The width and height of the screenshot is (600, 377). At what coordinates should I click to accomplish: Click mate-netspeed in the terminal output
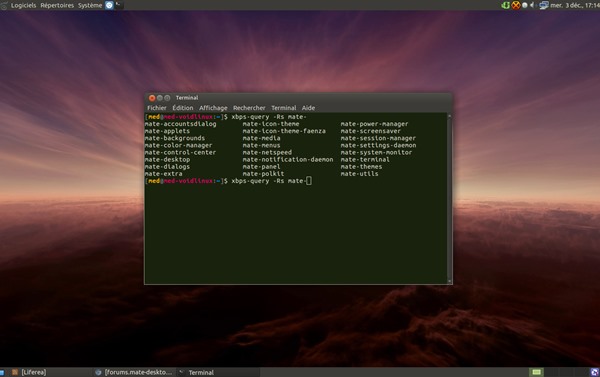click(x=267, y=152)
